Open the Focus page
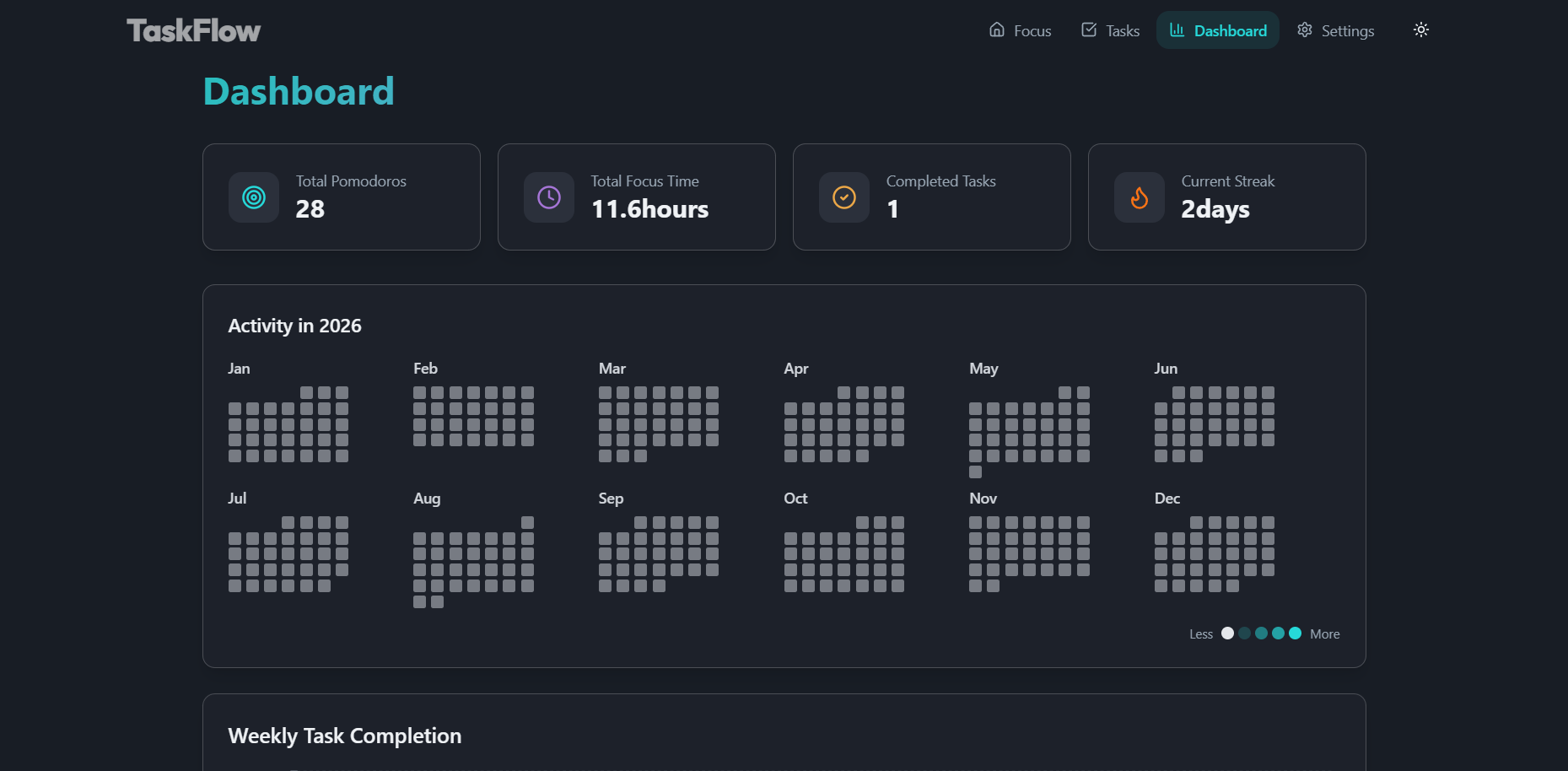Screen dimensions: 1568x771 1020,30
